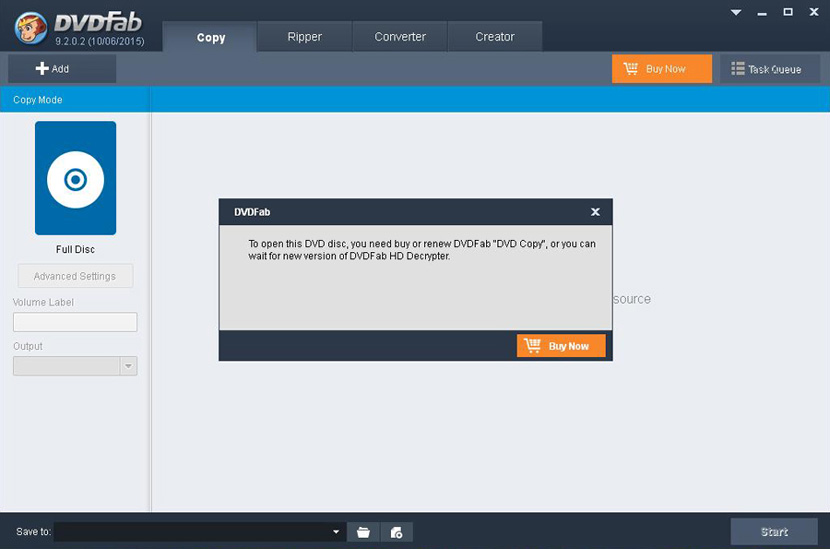Expand the Output dropdown arrow

click(128, 366)
